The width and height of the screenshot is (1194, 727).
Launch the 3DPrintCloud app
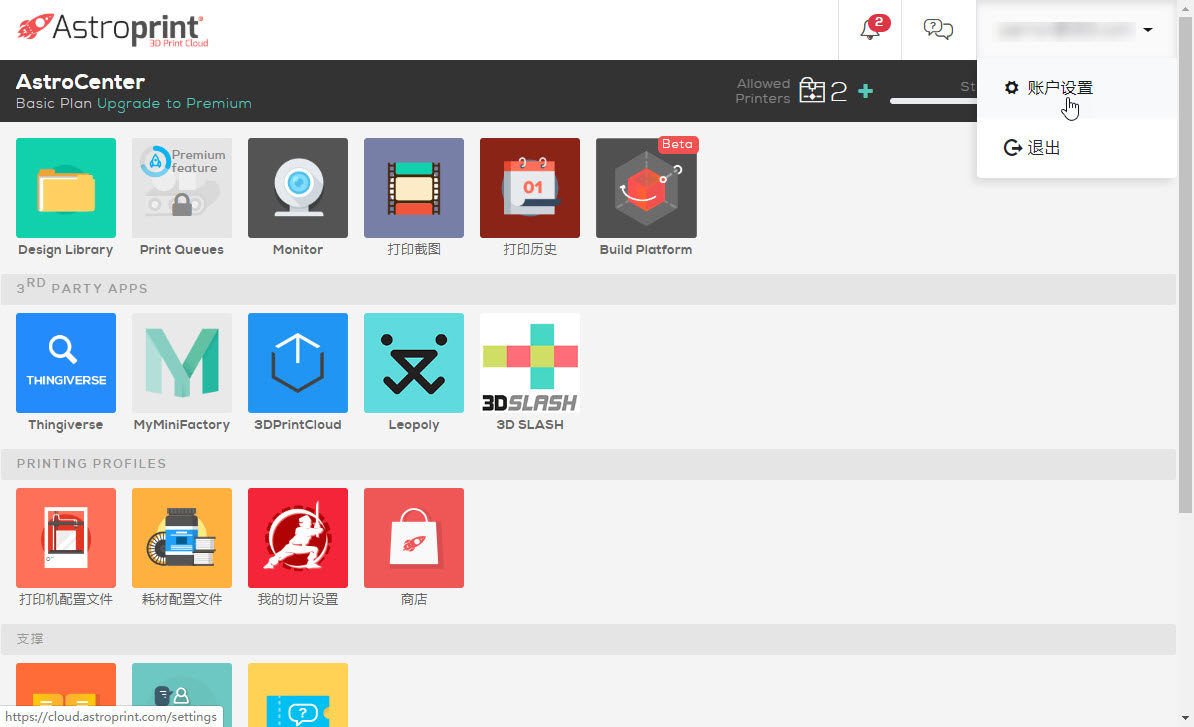coord(298,363)
